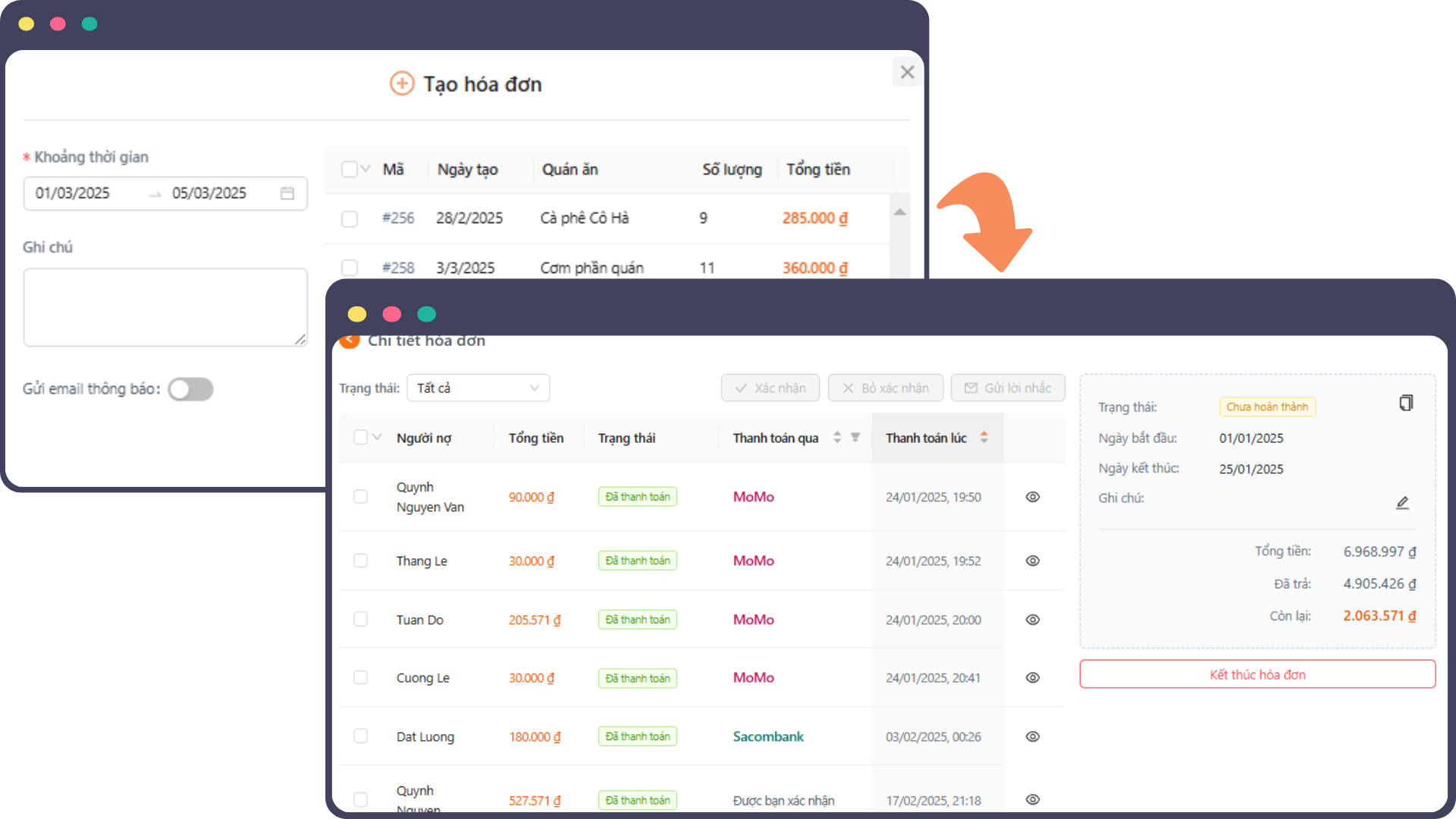
Task: Click the start date 01/03/2025 field
Action: click(x=73, y=193)
